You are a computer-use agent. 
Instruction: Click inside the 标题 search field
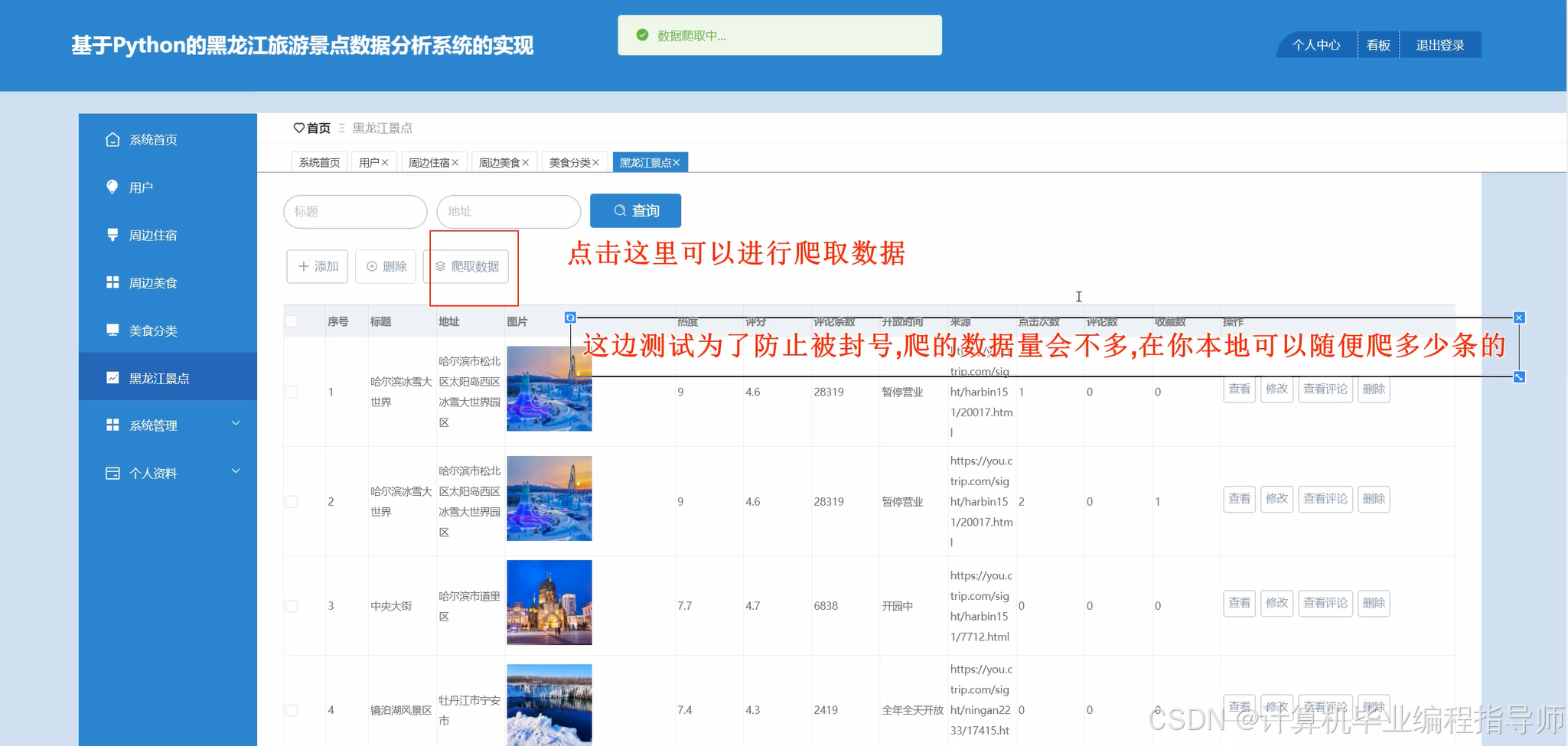pos(354,211)
